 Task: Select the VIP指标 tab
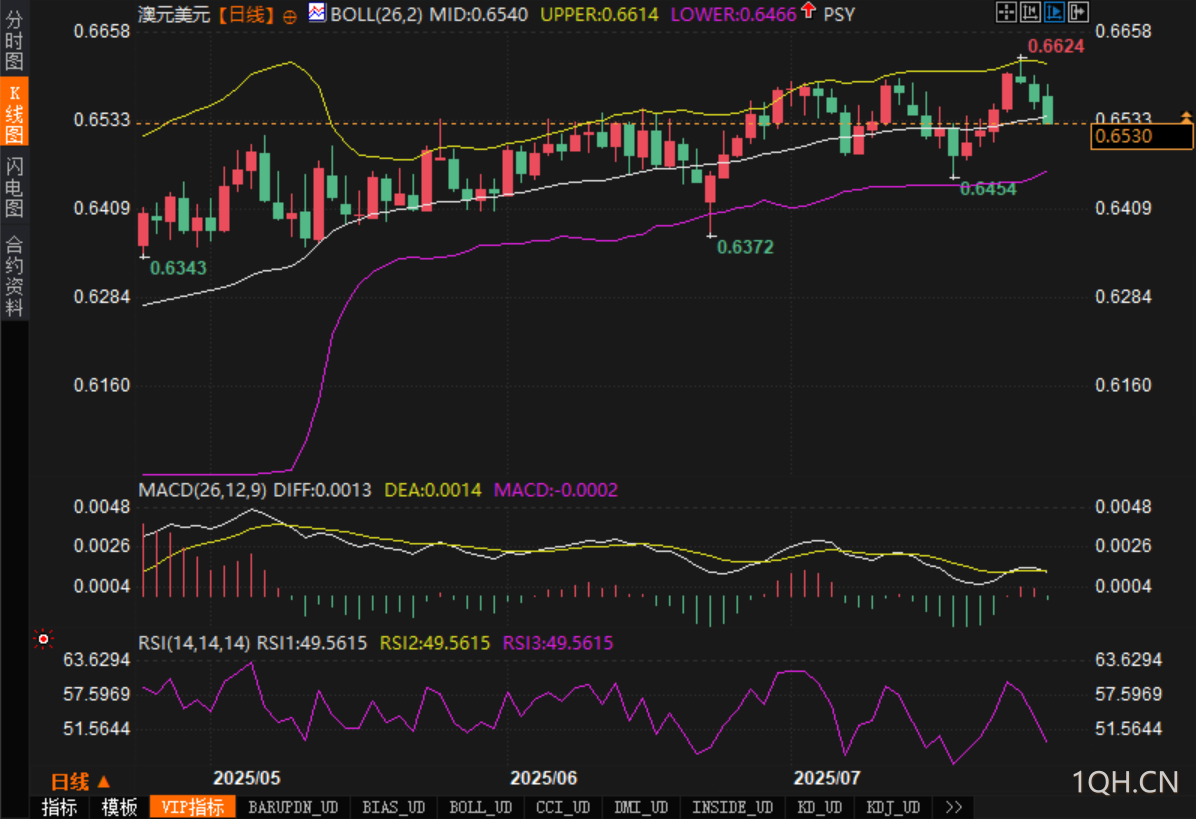[193, 807]
